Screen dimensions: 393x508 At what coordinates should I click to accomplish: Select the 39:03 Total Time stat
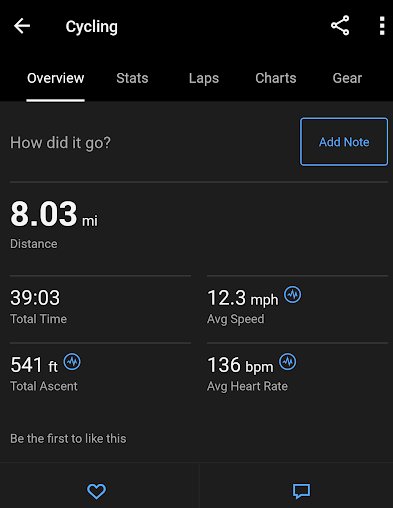(38, 306)
